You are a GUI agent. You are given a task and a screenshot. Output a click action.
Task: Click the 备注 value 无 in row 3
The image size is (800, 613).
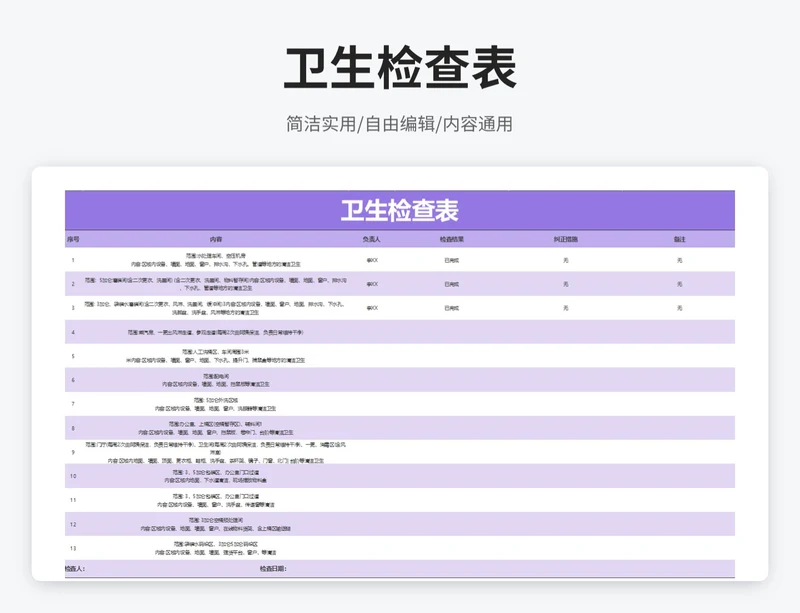pyautogui.click(x=680, y=308)
